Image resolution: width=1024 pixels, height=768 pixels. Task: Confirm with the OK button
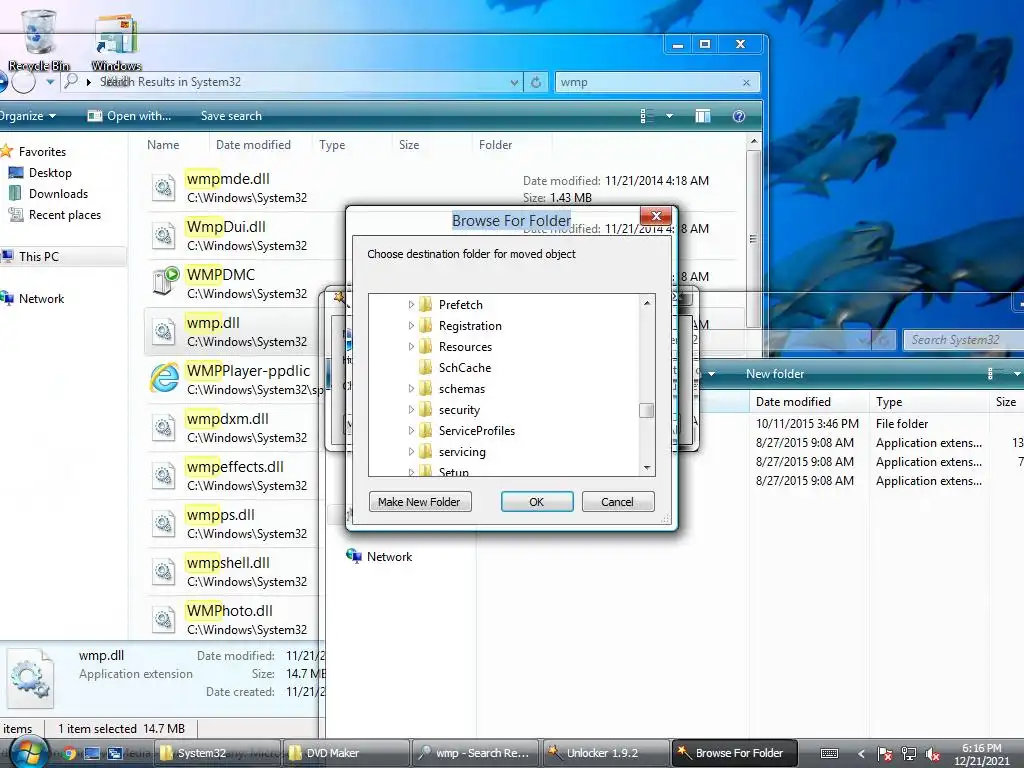(537, 502)
